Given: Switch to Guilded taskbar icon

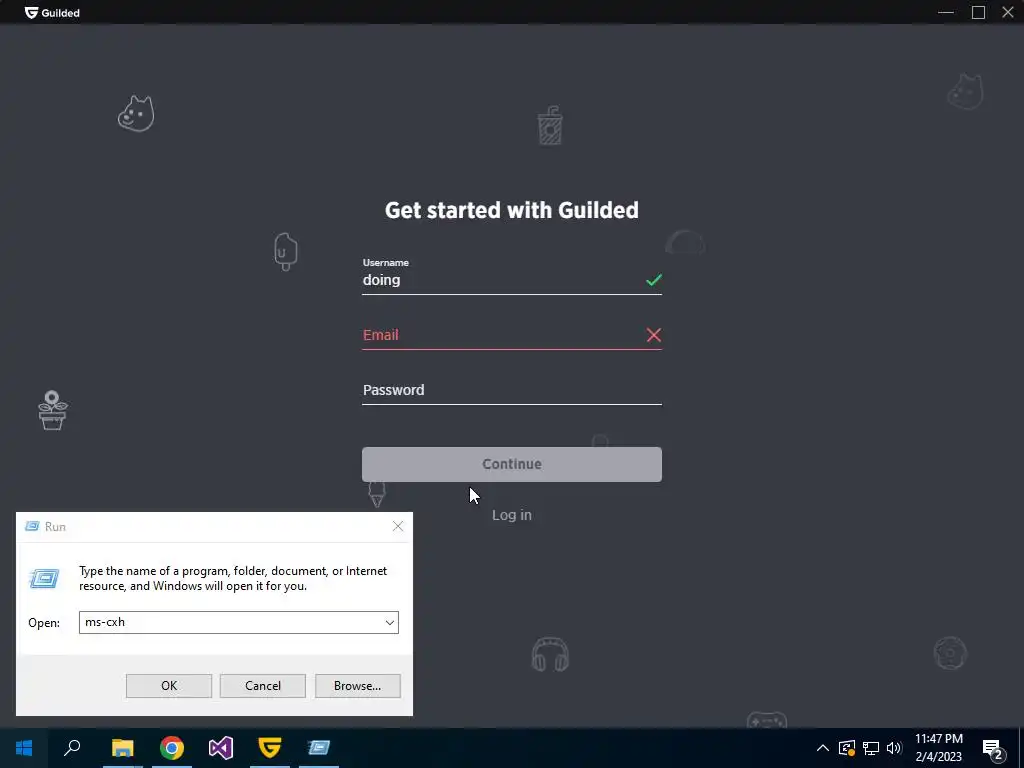Looking at the screenshot, I should pyautogui.click(x=270, y=748).
